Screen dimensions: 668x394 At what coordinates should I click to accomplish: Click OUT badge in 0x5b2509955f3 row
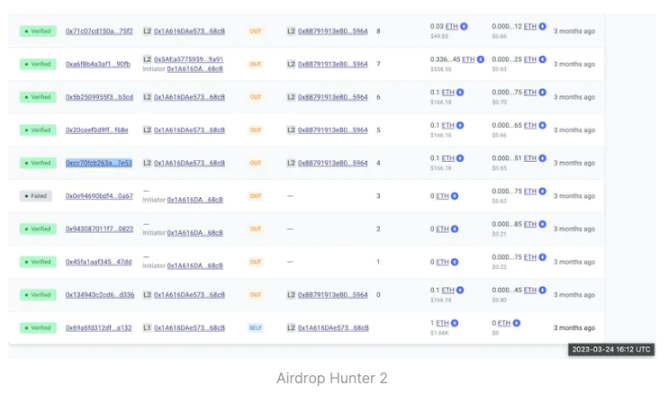point(255,97)
